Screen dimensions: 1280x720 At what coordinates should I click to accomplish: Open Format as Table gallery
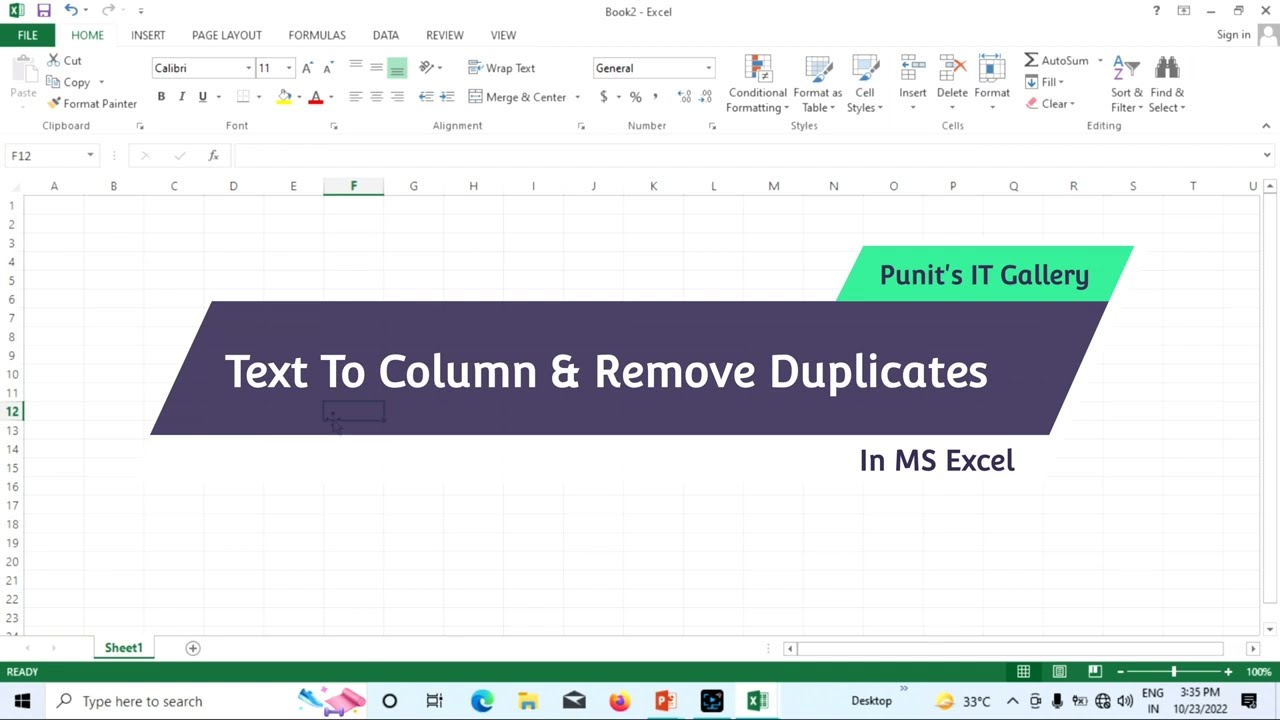818,84
